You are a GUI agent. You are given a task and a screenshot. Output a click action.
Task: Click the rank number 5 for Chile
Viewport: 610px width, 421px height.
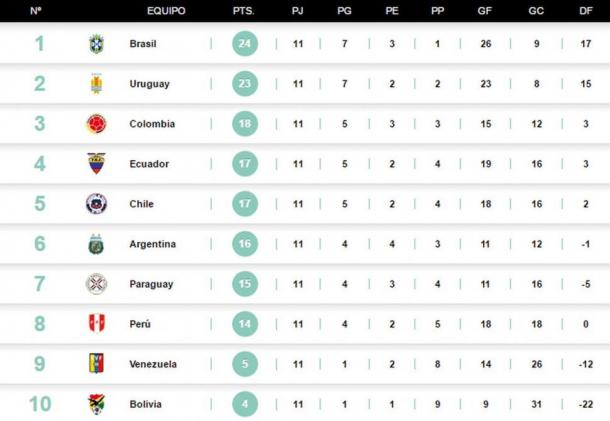pyautogui.click(x=40, y=204)
